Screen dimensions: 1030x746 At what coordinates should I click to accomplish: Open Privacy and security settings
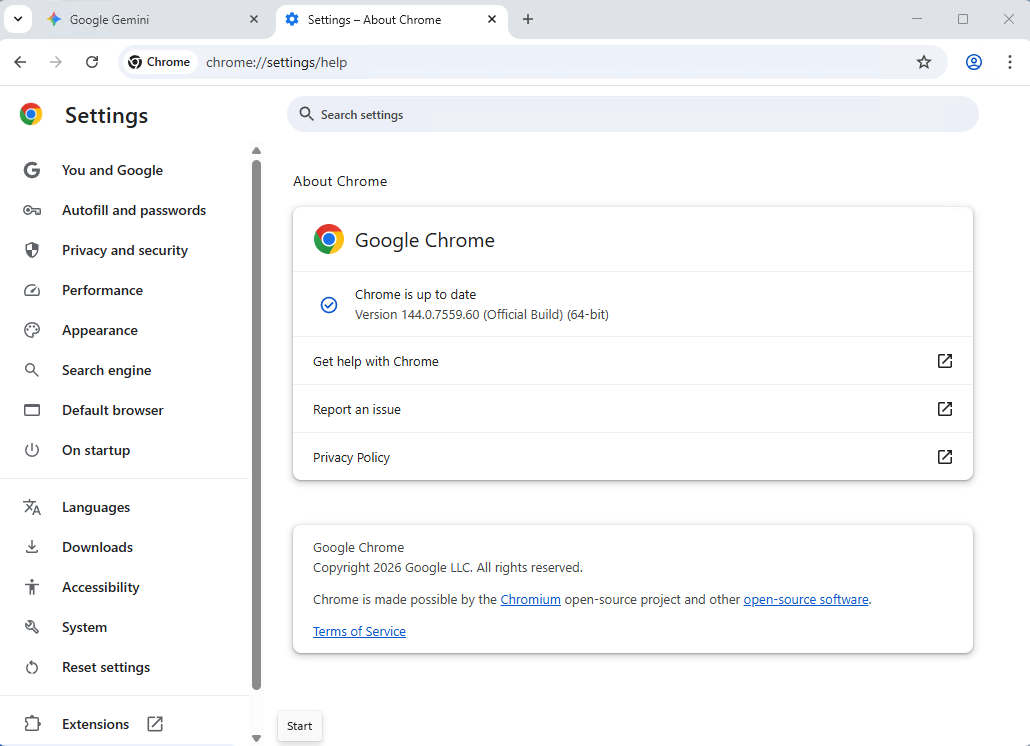(x=124, y=250)
